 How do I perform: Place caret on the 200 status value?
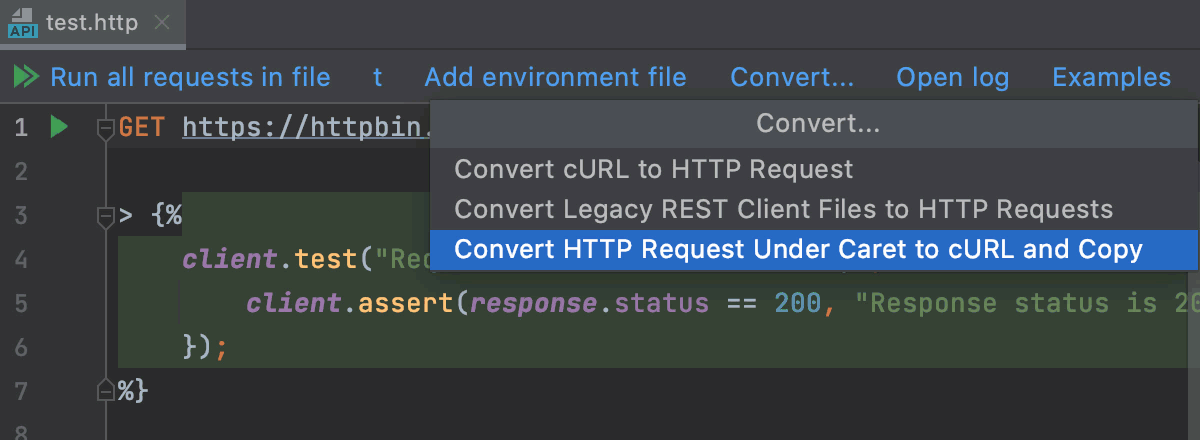[797, 303]
